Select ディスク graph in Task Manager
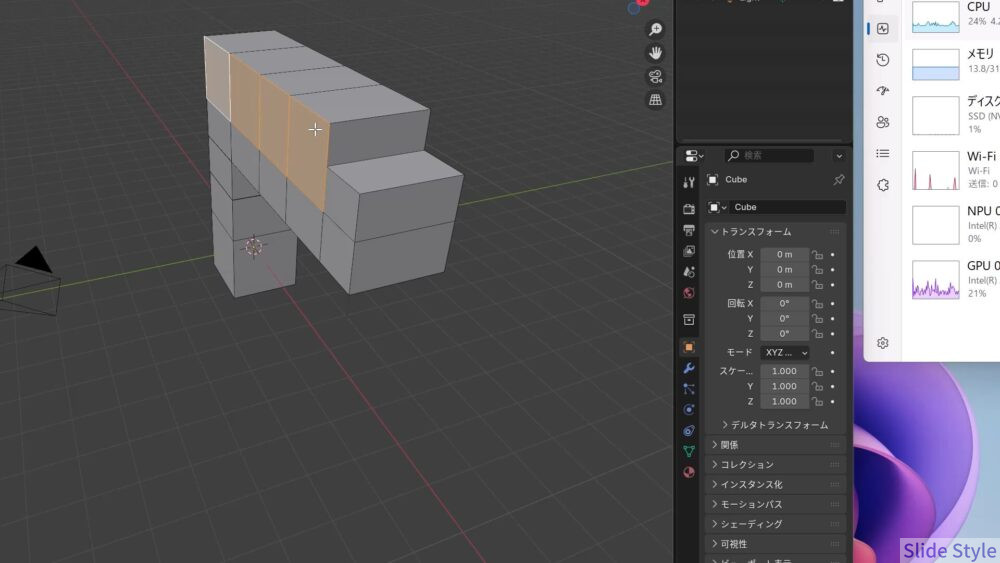The height and width of the screenshot is (563, 1000). (x=936, y=115)
